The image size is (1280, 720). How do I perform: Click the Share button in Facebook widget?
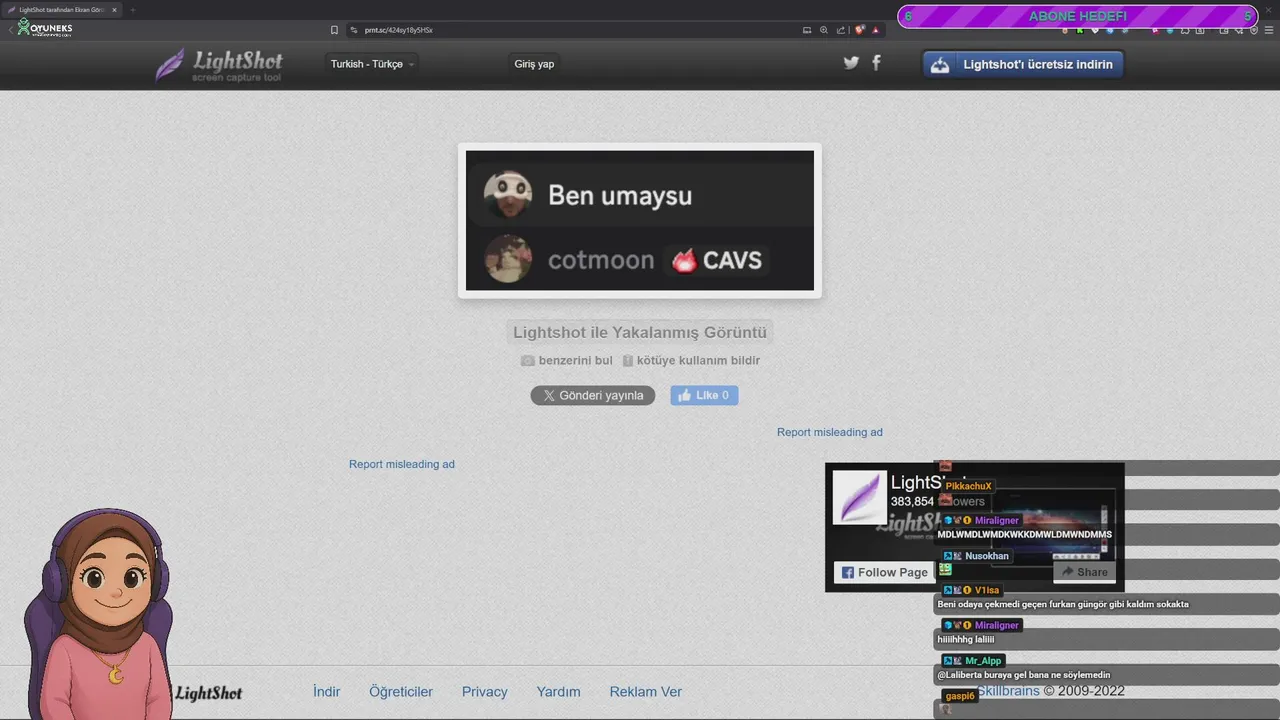(x=1084, y=572)
